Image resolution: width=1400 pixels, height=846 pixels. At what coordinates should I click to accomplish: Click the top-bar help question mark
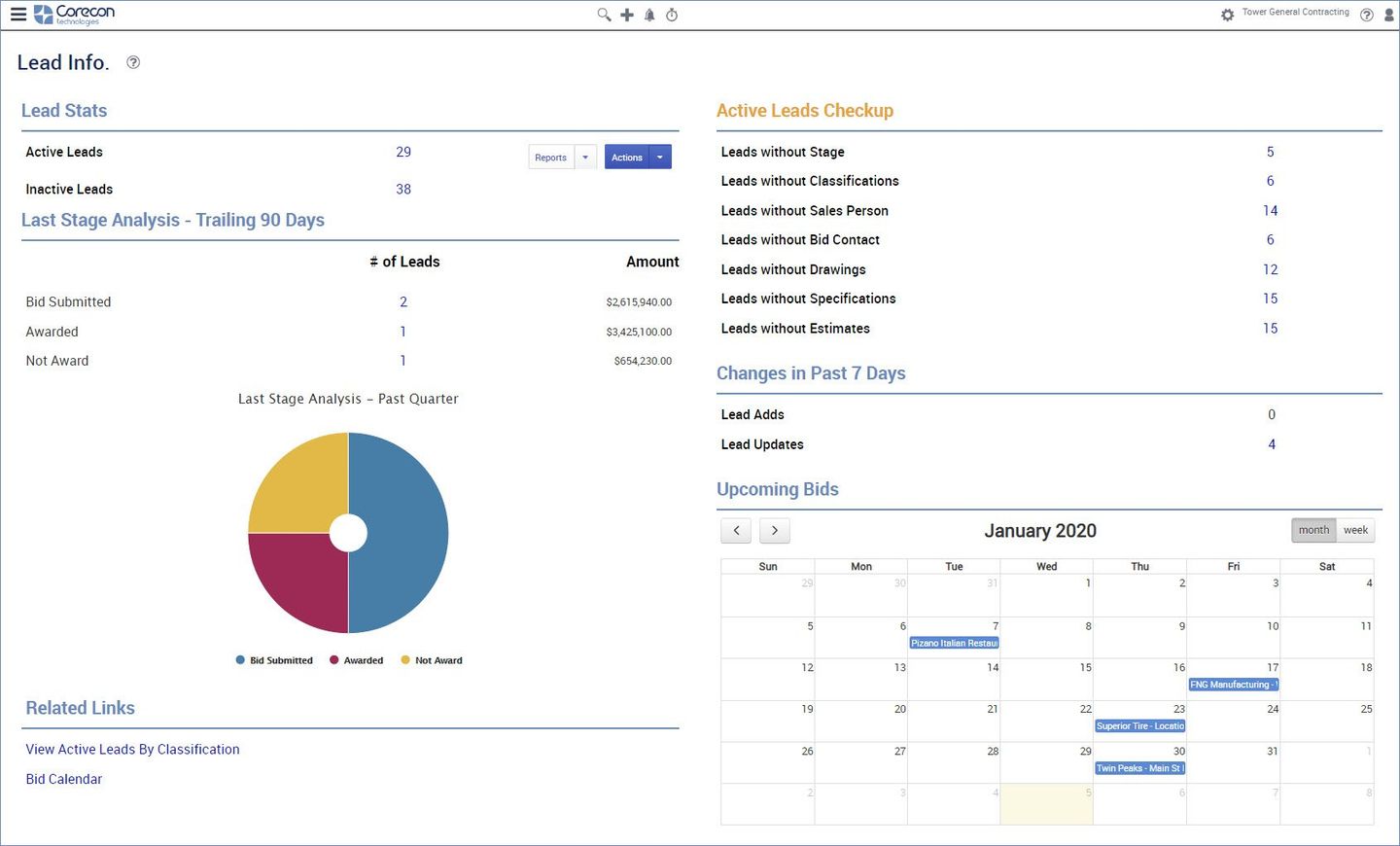point(1366,15)
